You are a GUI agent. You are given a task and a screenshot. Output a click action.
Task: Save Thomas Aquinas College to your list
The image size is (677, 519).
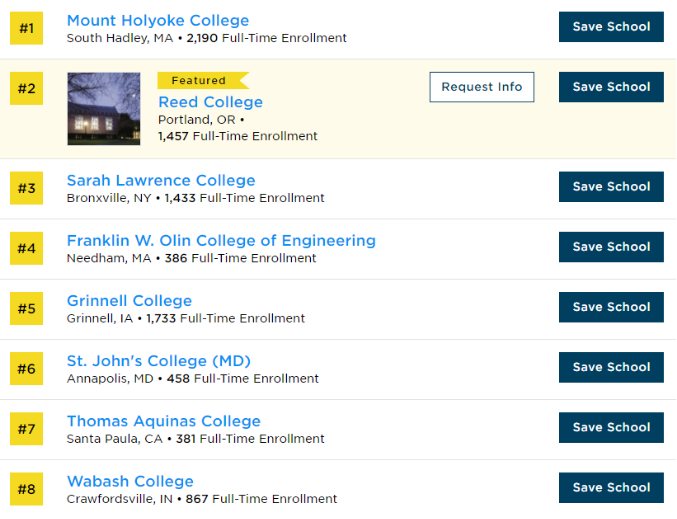[x=611, y=427]
